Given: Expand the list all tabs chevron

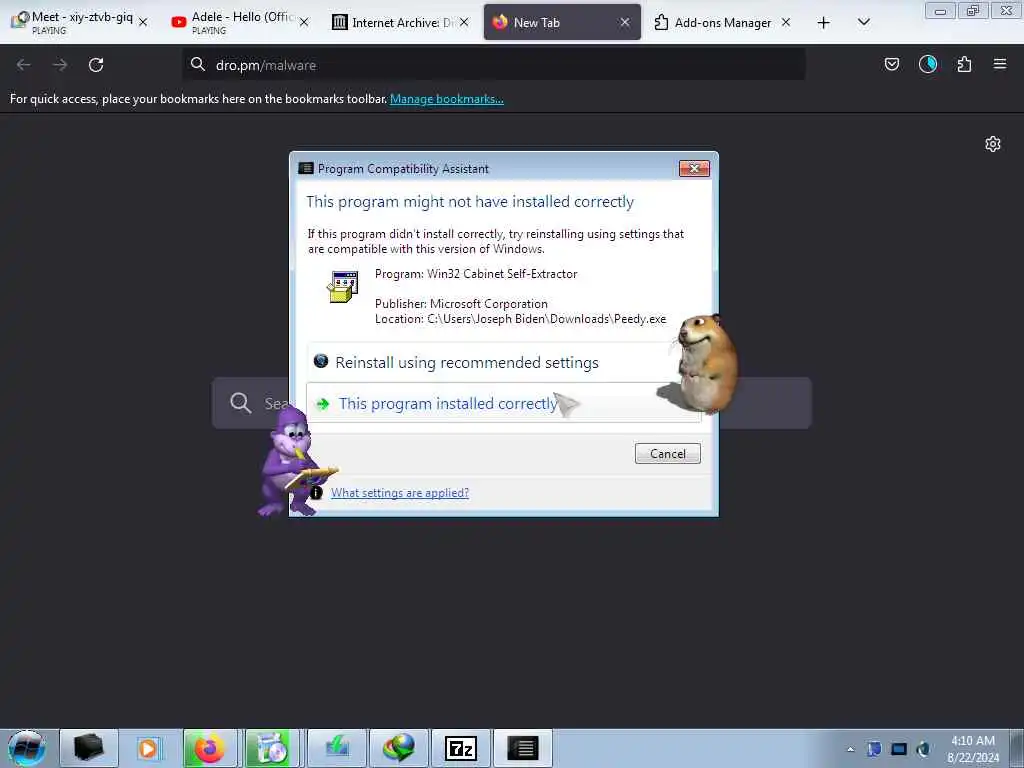Looking at the screenshot, I should point(863,23).
